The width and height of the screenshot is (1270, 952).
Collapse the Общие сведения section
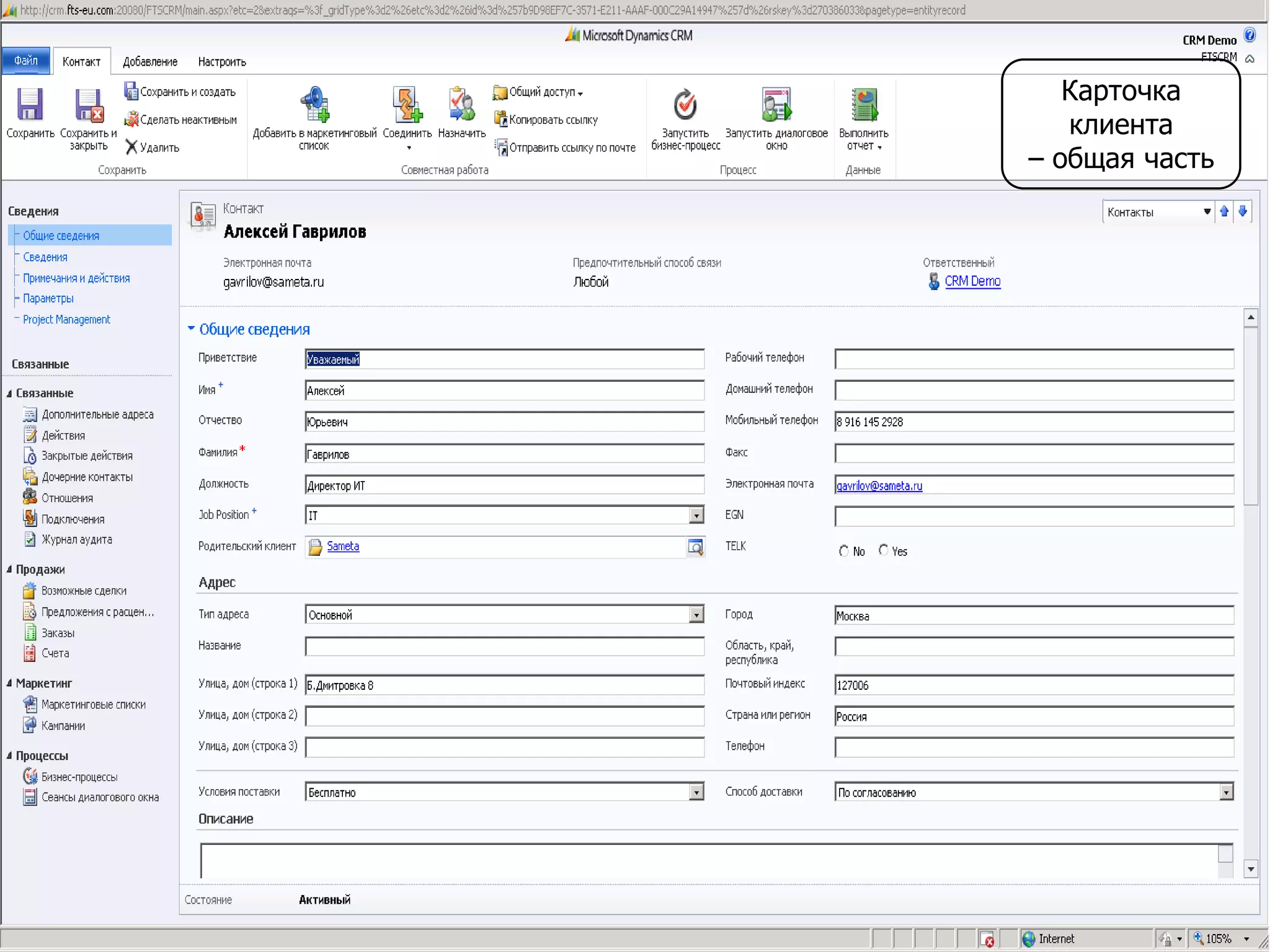point(191,329)
